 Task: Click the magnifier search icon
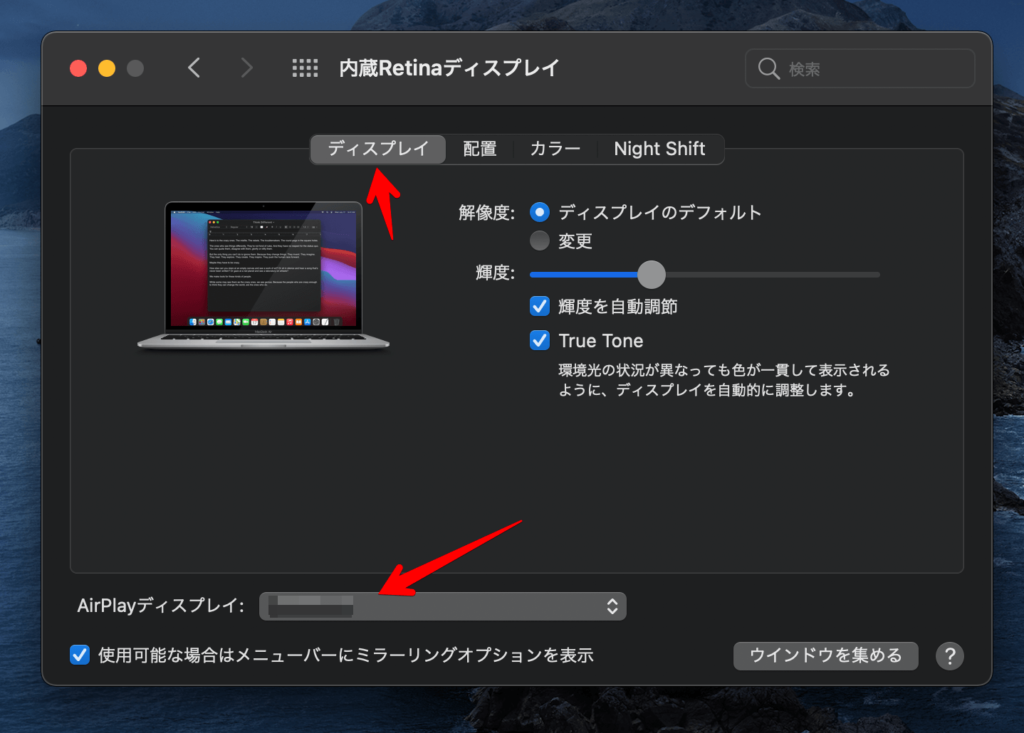(x=769, y=69)
